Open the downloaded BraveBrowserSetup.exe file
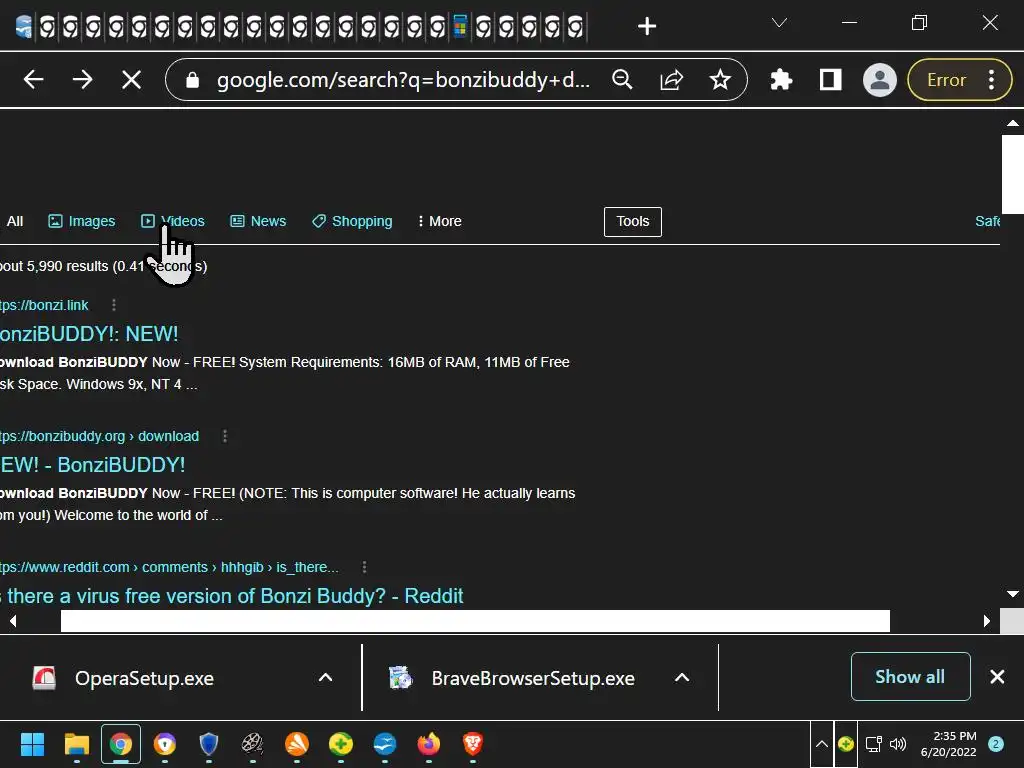Viewport: 1024px width, 768px height. 533,679
